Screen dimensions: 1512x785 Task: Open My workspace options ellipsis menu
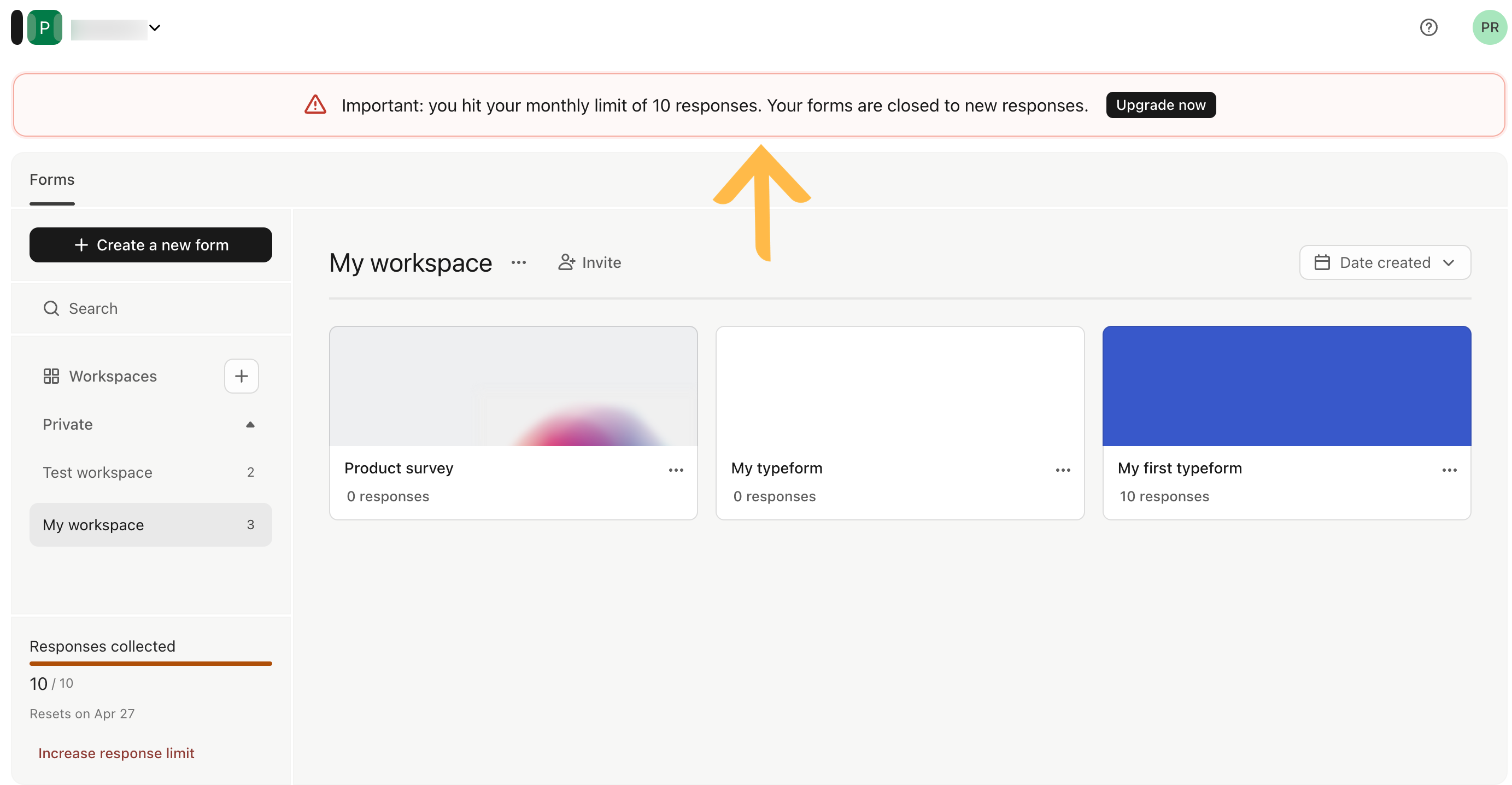(x=518, y=262)
